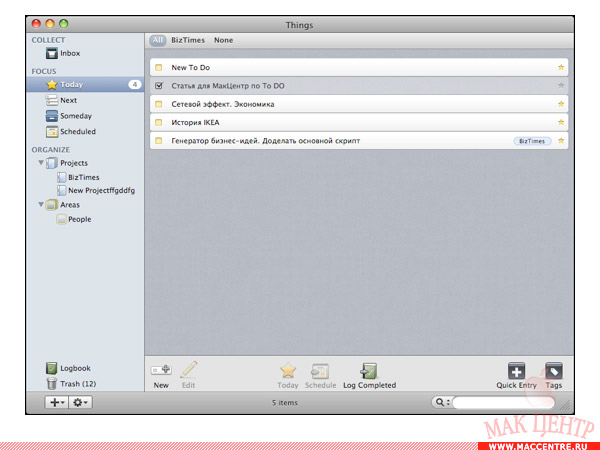Viewport: 600px width, 450px height.
Task: Close the Things window
Action: [x=36, y=24]
